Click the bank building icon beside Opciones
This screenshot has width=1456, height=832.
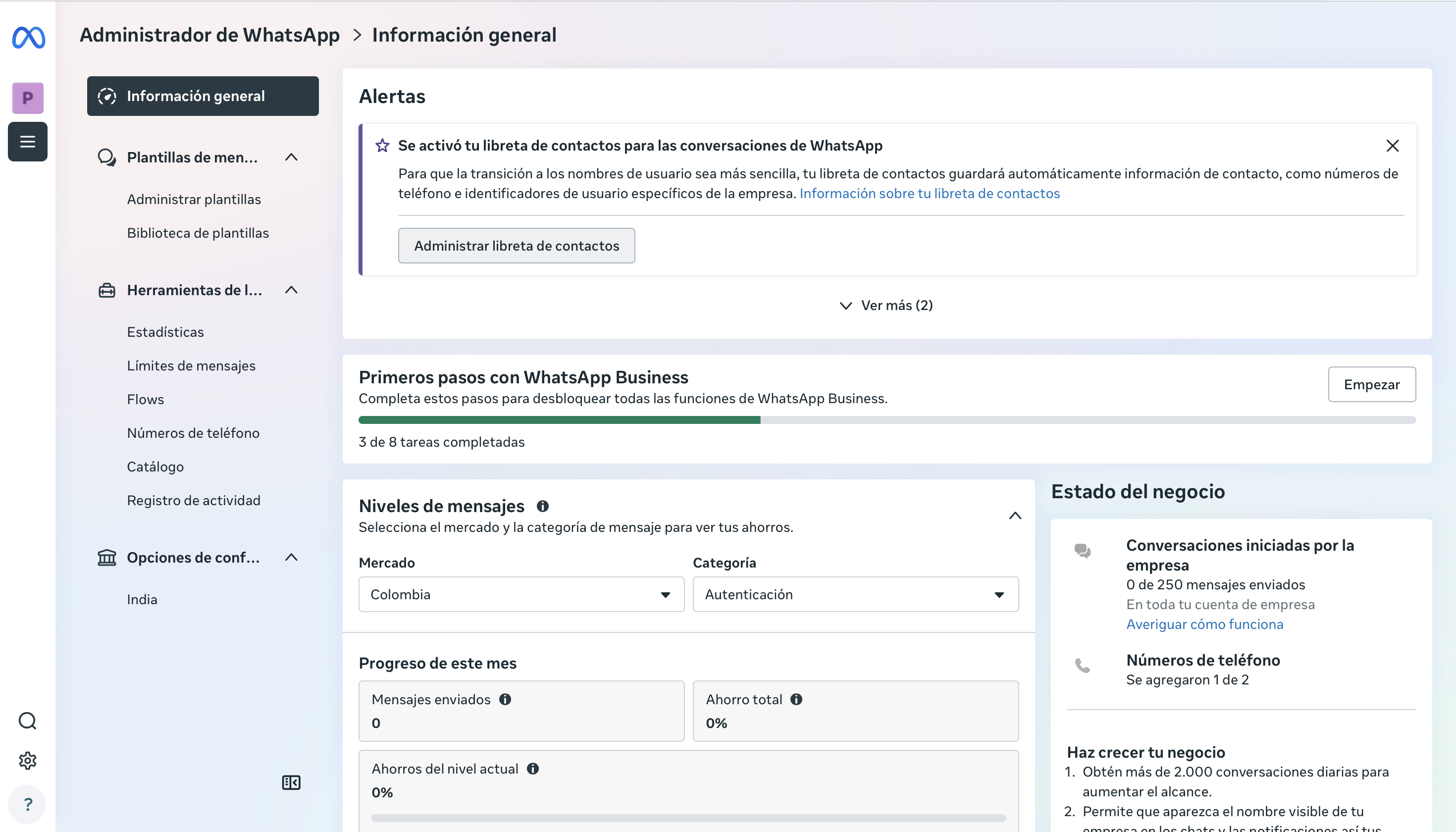coord(107,557)
